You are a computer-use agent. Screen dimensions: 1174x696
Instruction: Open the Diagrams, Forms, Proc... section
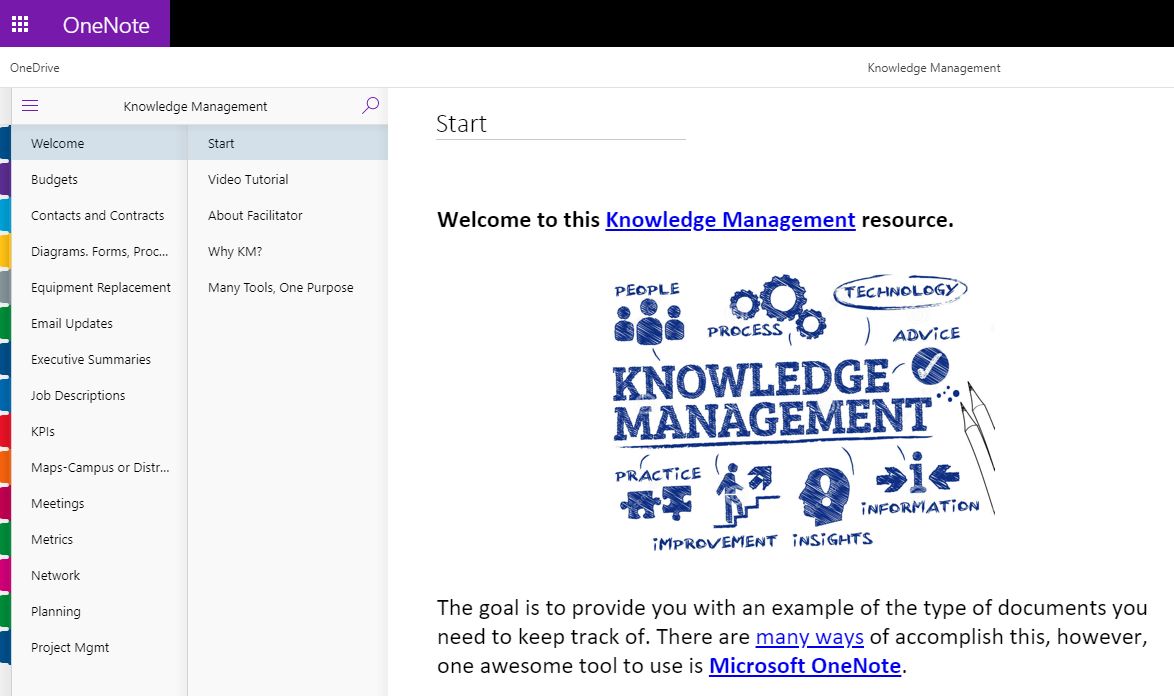[x=99, y=251]
